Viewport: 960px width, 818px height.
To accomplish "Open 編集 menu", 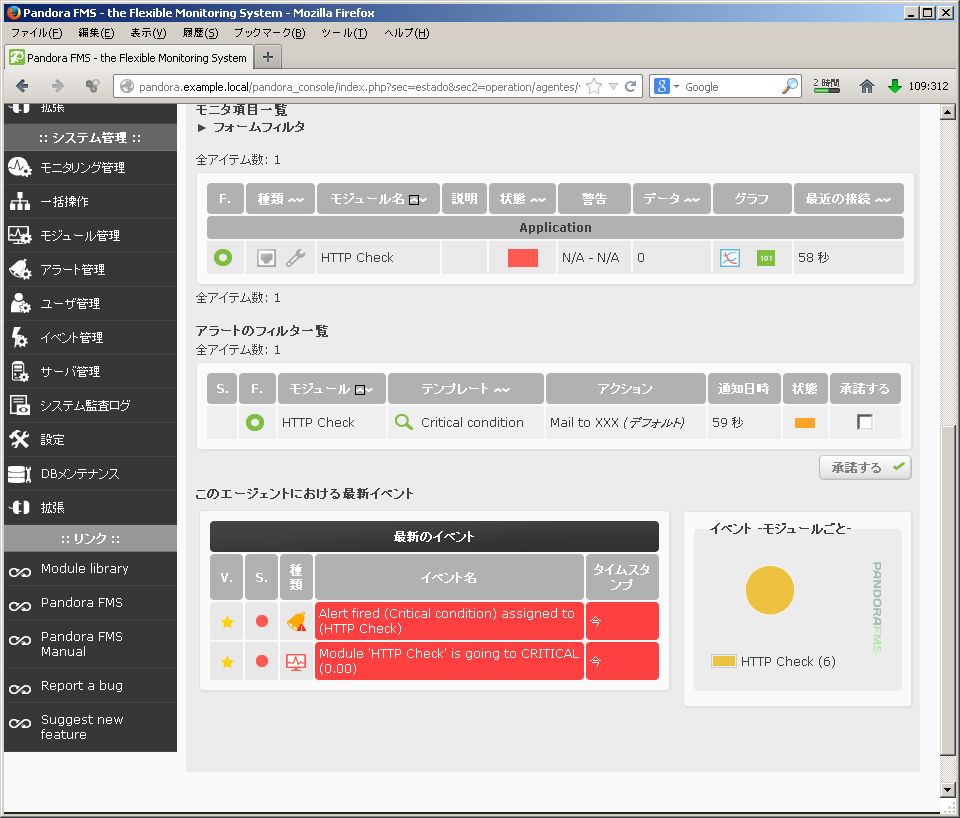I will pos(96,33).
